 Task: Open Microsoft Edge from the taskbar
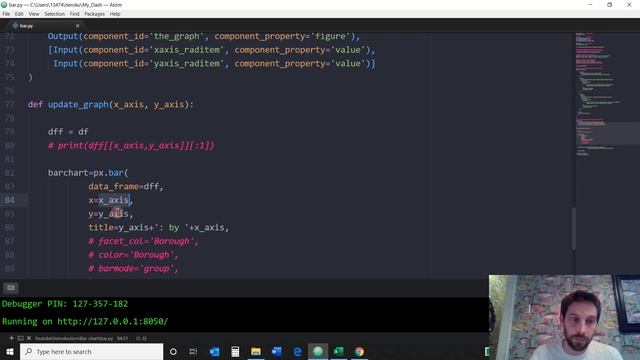[x=298, y=351]
